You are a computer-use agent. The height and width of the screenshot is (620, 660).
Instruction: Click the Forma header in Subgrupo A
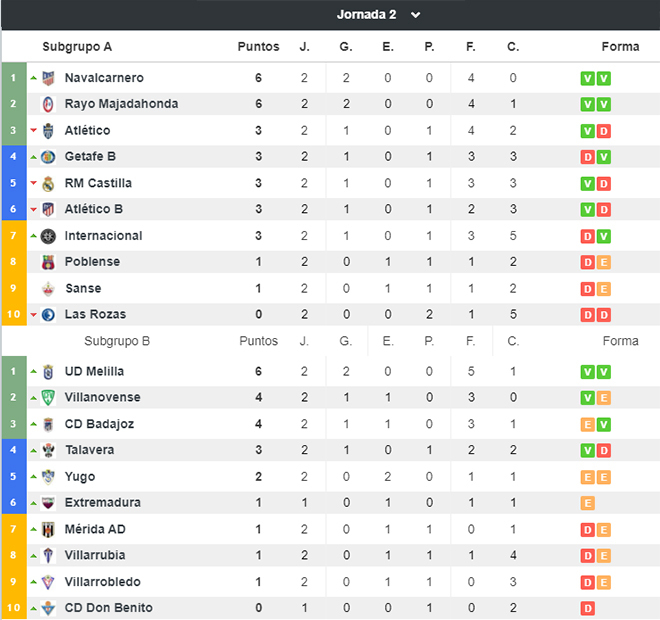(620, 47)
